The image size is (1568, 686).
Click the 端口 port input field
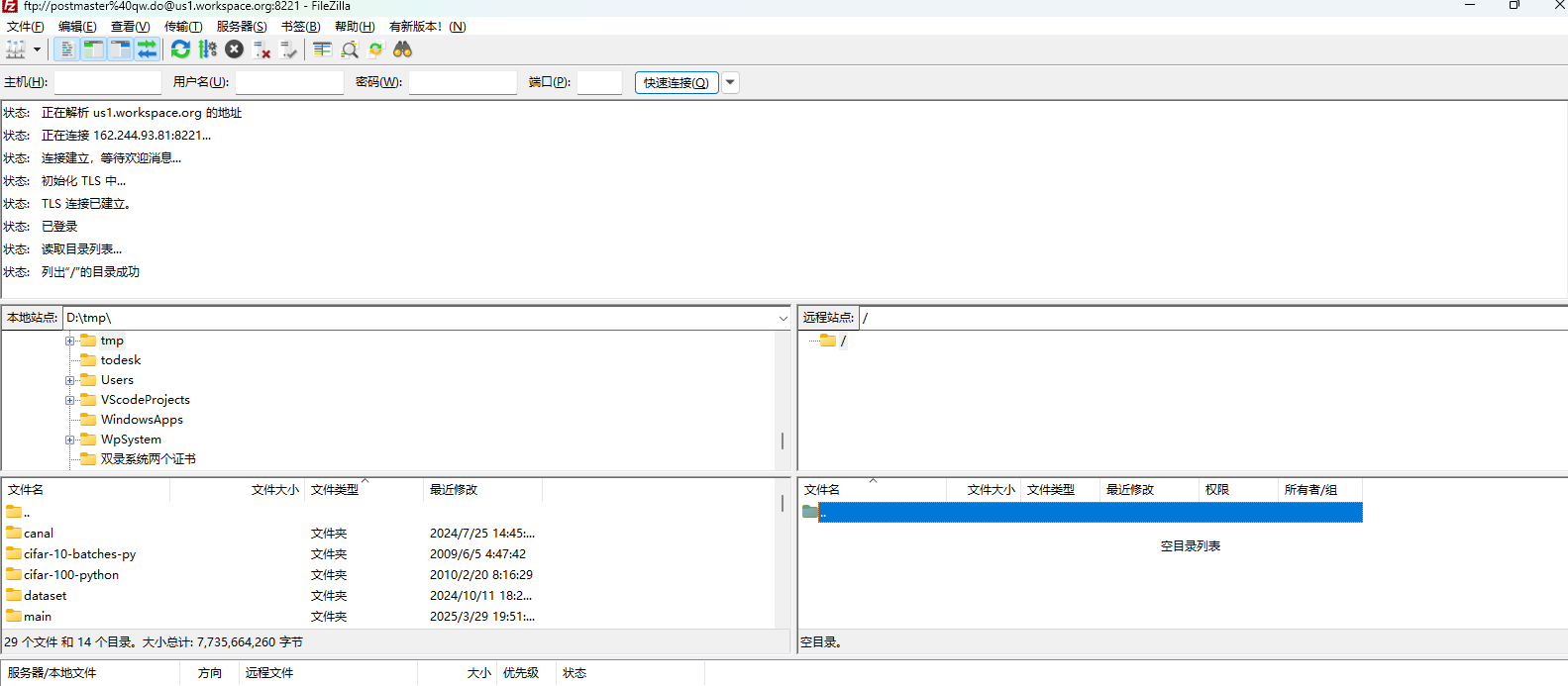tap(599, 82)
